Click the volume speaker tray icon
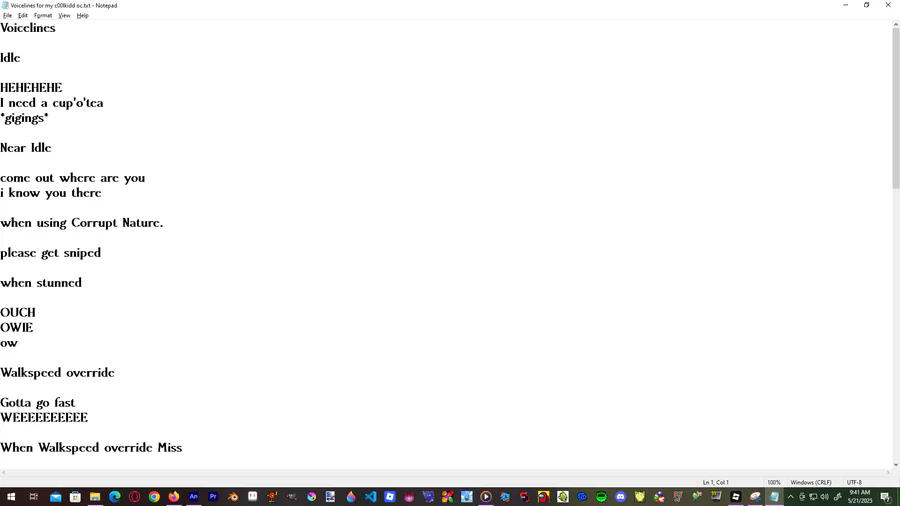 point(824,497)
